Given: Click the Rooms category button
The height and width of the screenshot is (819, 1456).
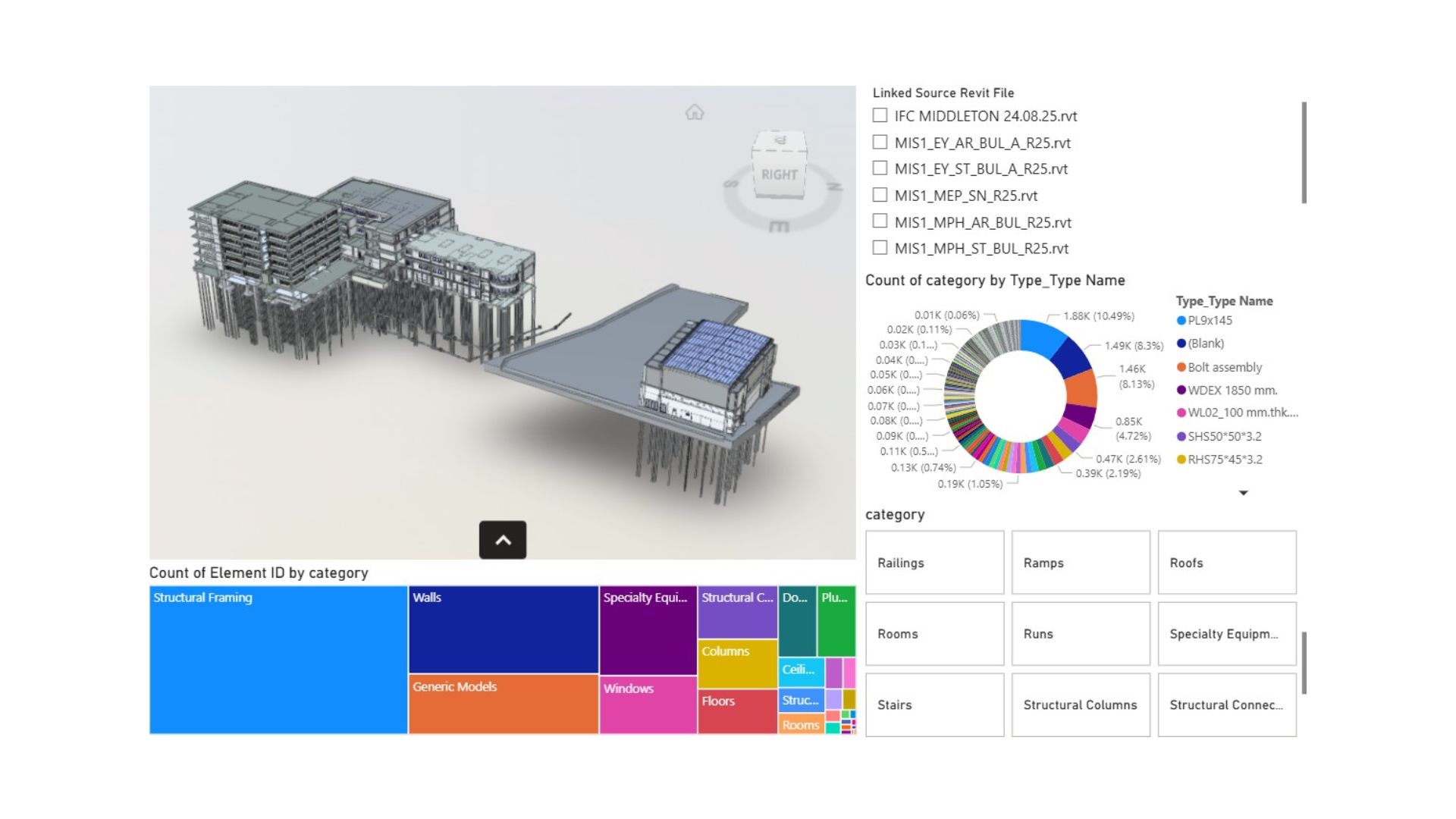Looking at the screenshot, I should click(x=934, y=633).
